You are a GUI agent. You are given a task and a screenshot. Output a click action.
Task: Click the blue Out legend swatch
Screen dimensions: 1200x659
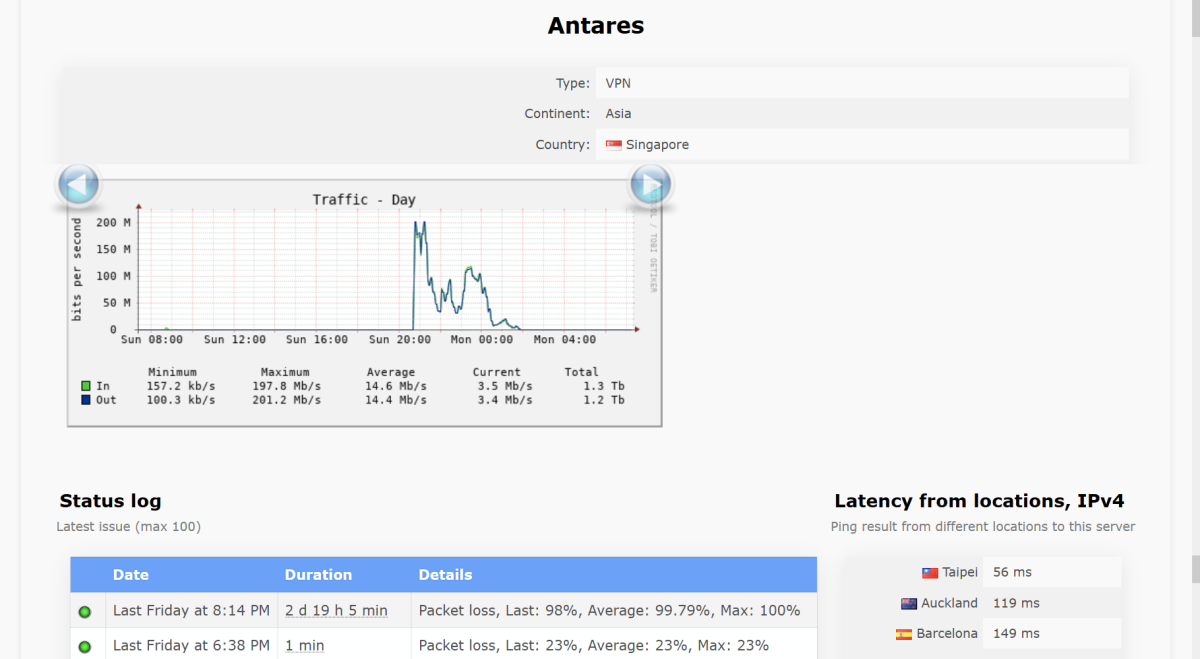(86, 400)
